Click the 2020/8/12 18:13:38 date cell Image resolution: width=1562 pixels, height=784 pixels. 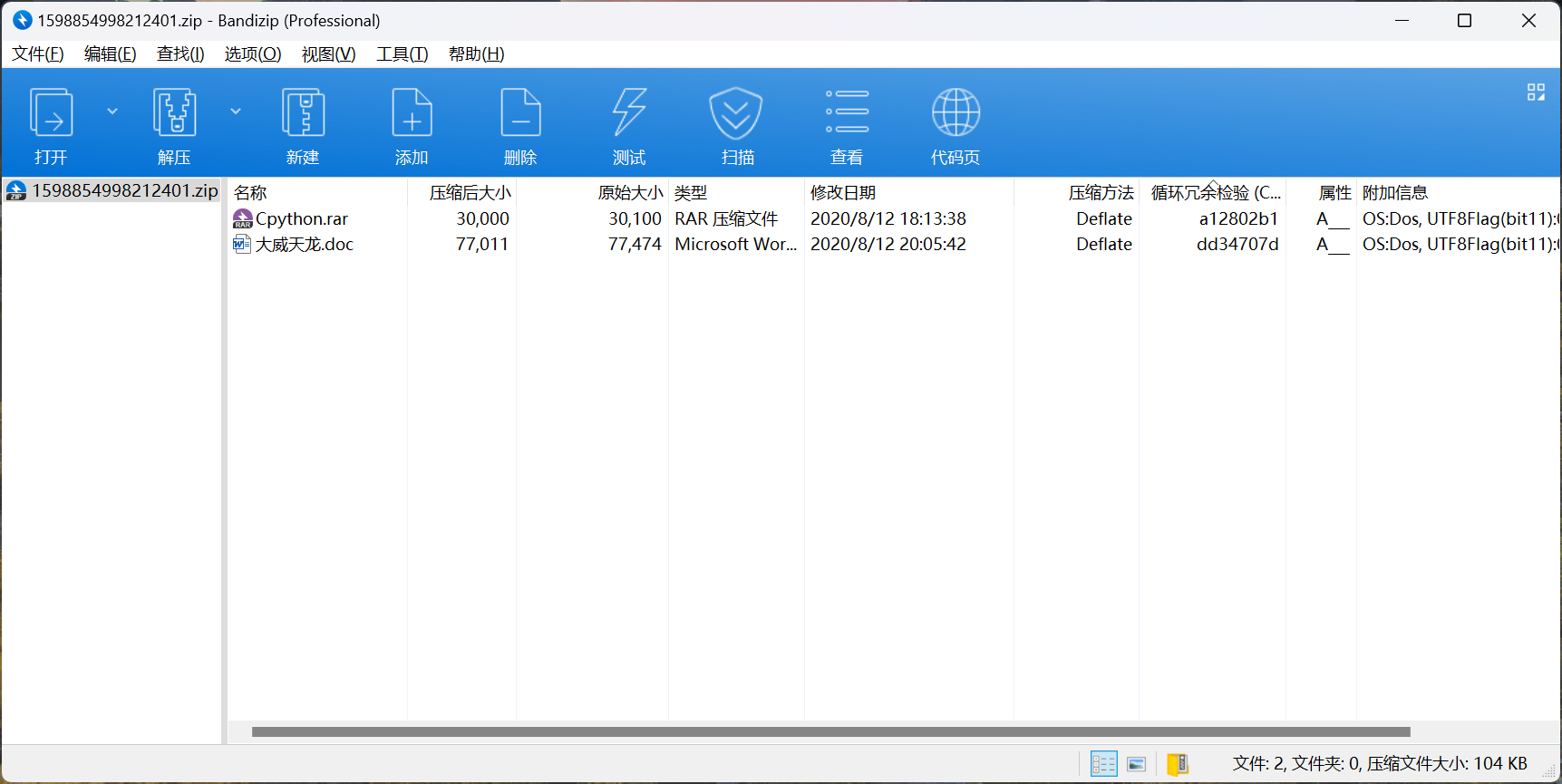[888, 218]
